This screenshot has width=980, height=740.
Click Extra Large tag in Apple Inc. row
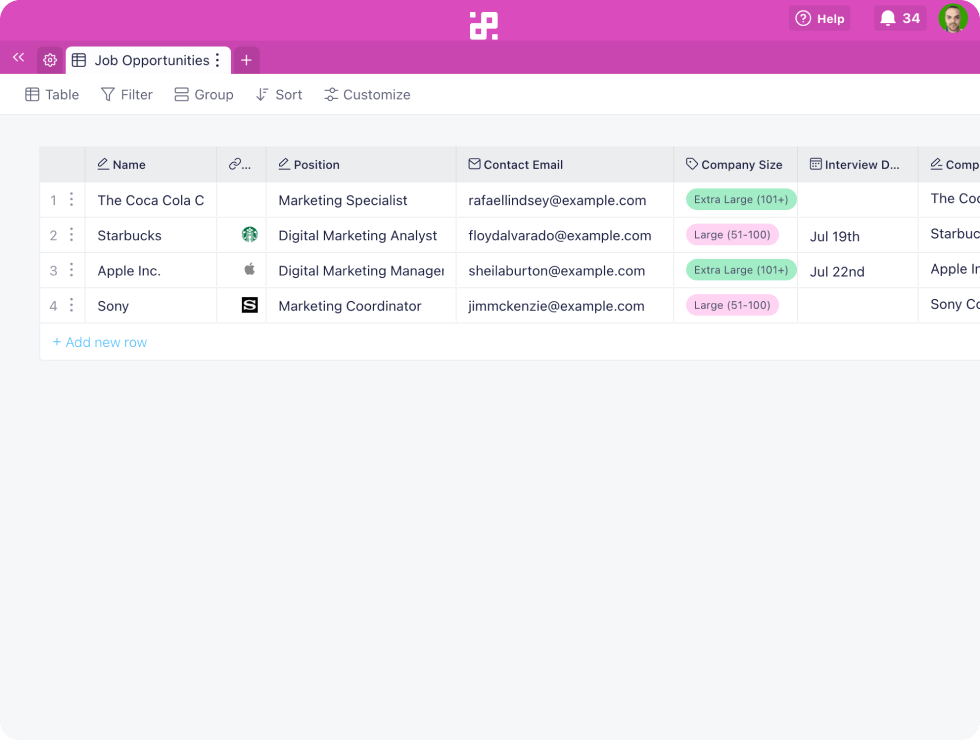741,269
